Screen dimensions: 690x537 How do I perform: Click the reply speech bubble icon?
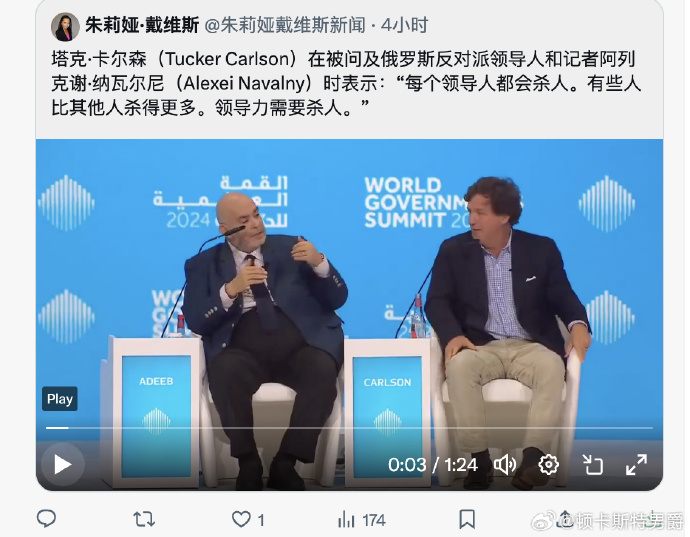tap(46, 519)
